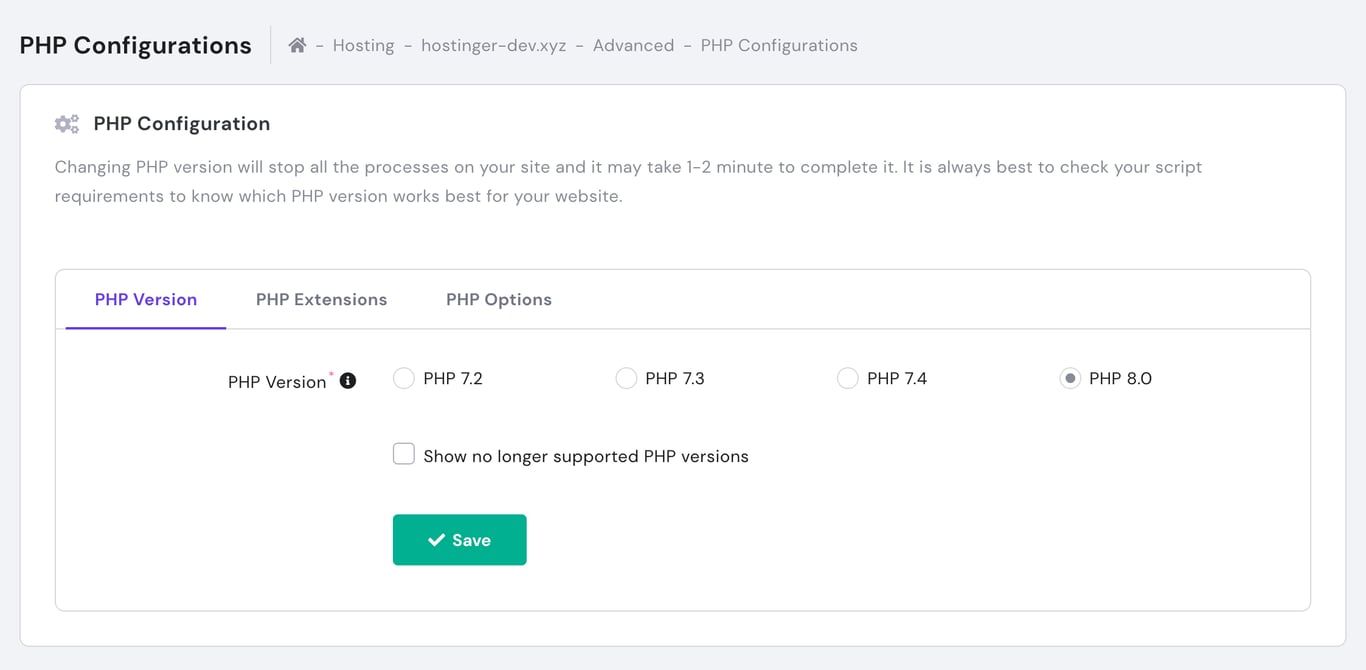Switch to the PHP Options tab
Image resolution: width=1366 pixels, height=670 pixels.
coord(499,299)
